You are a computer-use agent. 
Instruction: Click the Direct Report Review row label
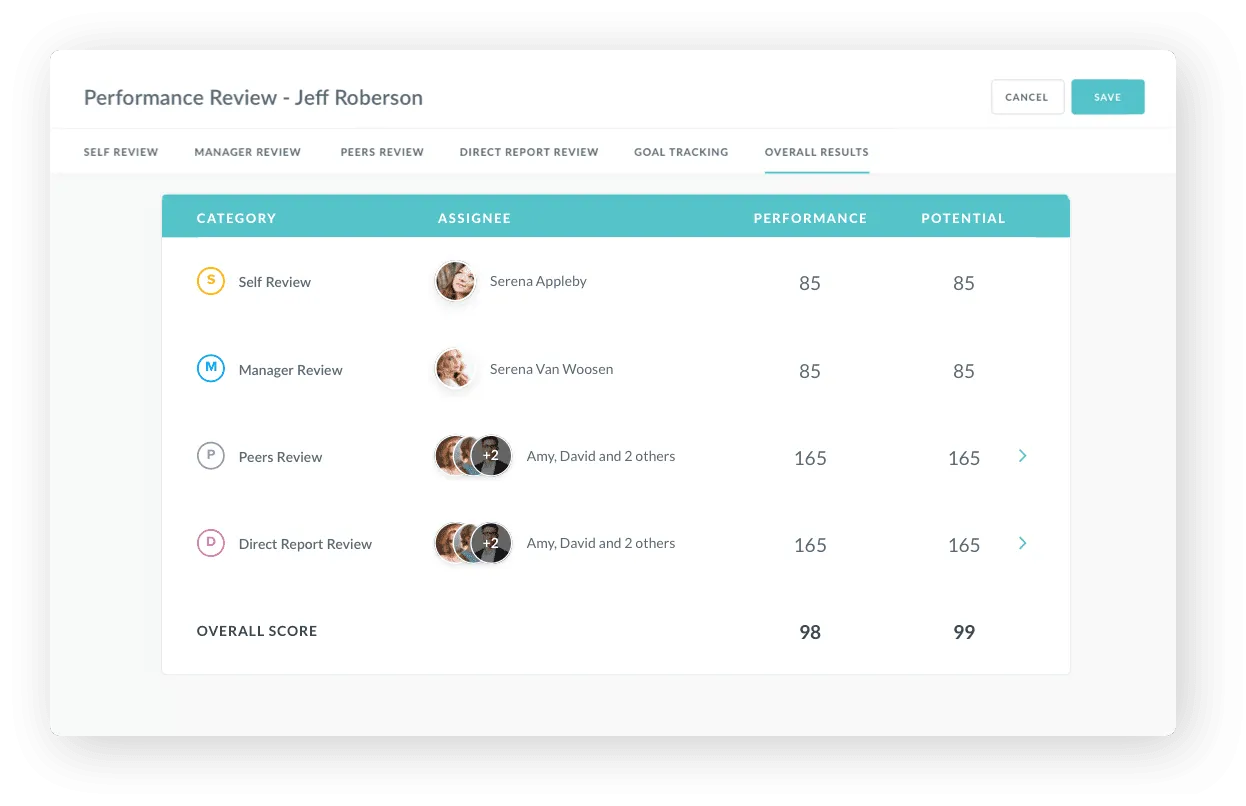click(305, 544)
